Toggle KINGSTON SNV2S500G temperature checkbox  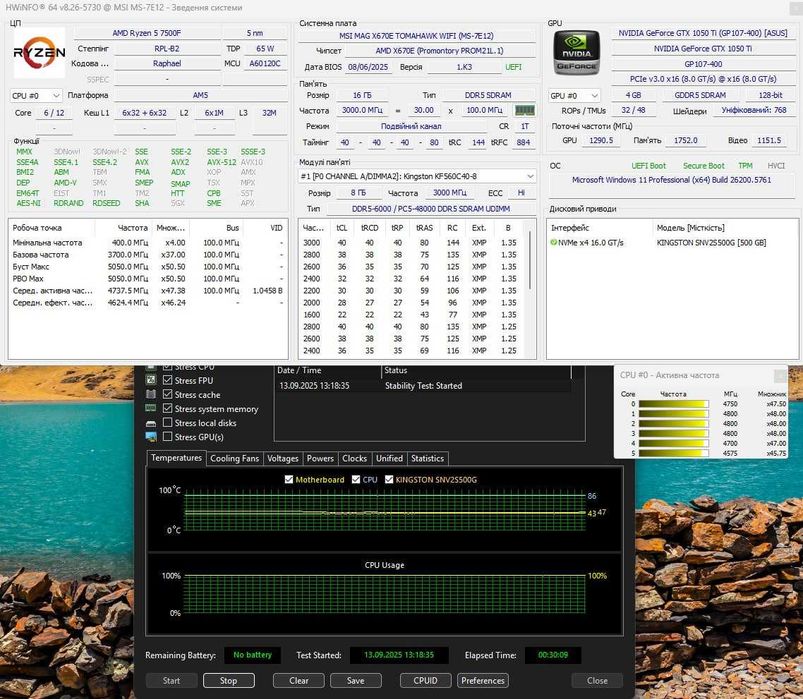click(x=389, y=479)
